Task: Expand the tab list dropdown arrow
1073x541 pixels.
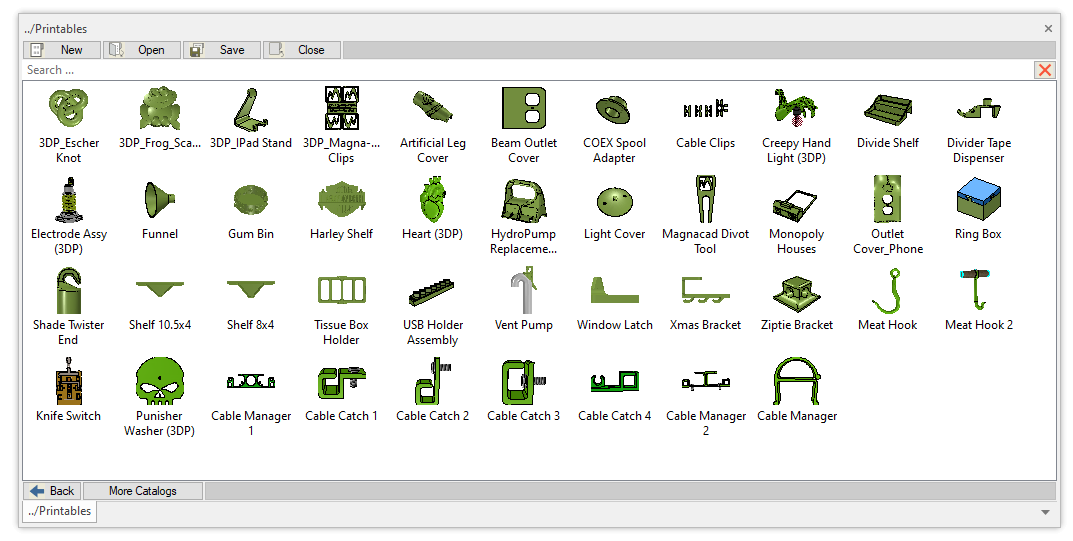Action: [x=1045, y=512]
